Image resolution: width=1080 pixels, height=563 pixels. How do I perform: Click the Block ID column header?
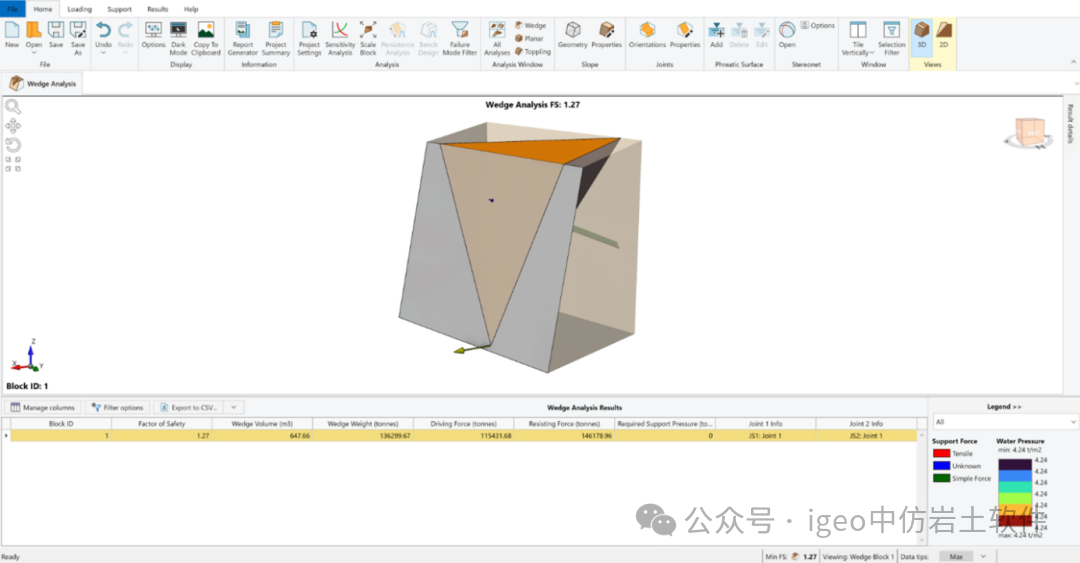pos(61,424)
